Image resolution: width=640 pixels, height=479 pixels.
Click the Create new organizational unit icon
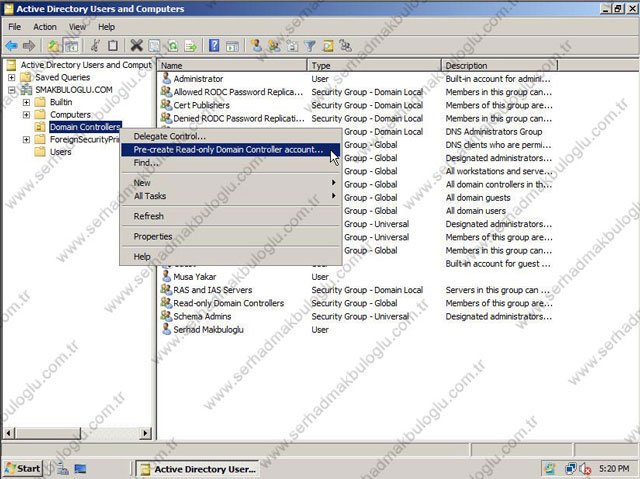point(292,46)
